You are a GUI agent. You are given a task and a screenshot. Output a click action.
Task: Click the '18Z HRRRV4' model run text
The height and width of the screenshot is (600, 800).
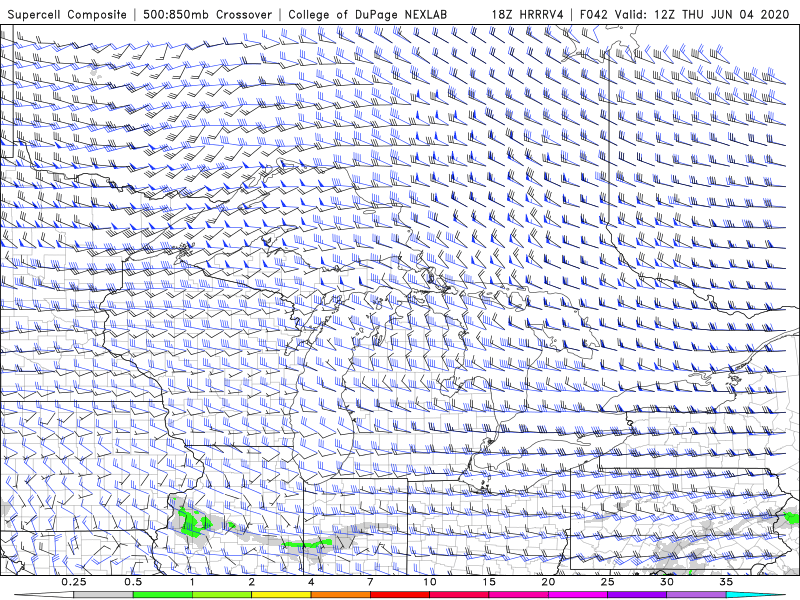tap(528, 15)
